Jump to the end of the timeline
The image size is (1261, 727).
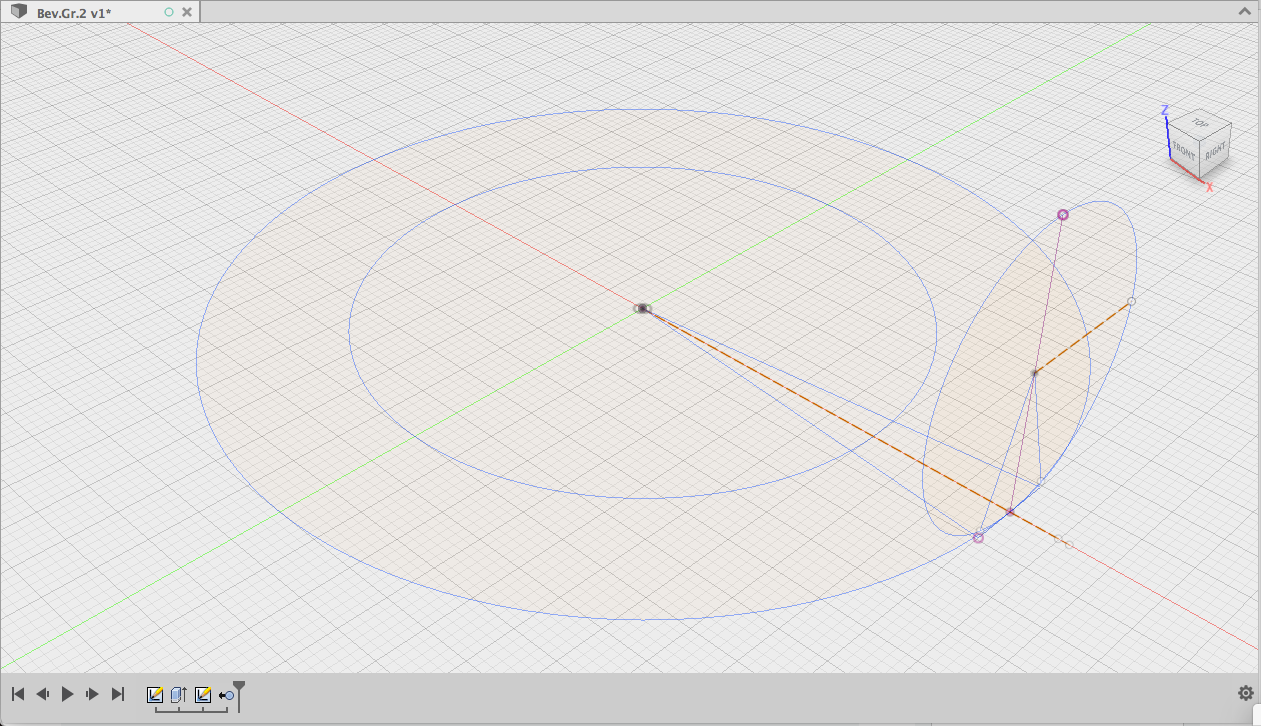pos(117,693)
